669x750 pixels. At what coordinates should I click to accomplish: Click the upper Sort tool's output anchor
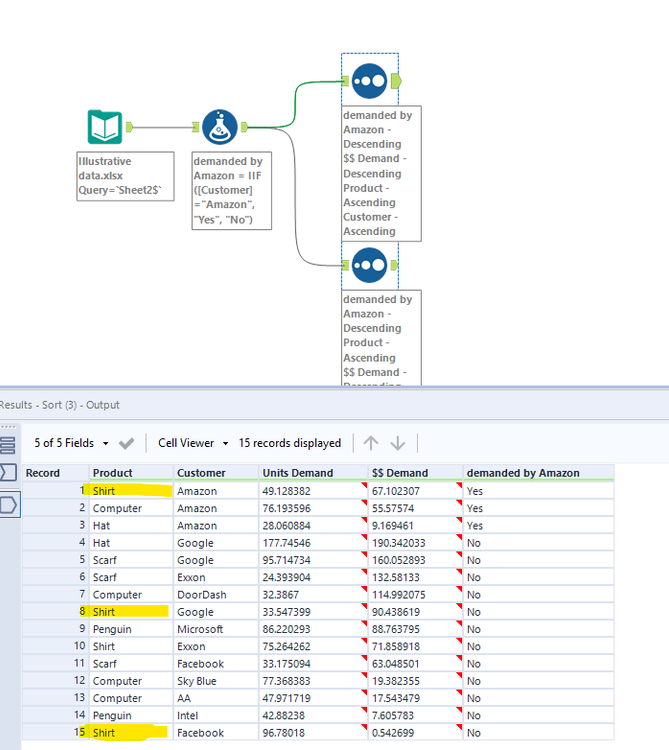click(x=396, y=80)
